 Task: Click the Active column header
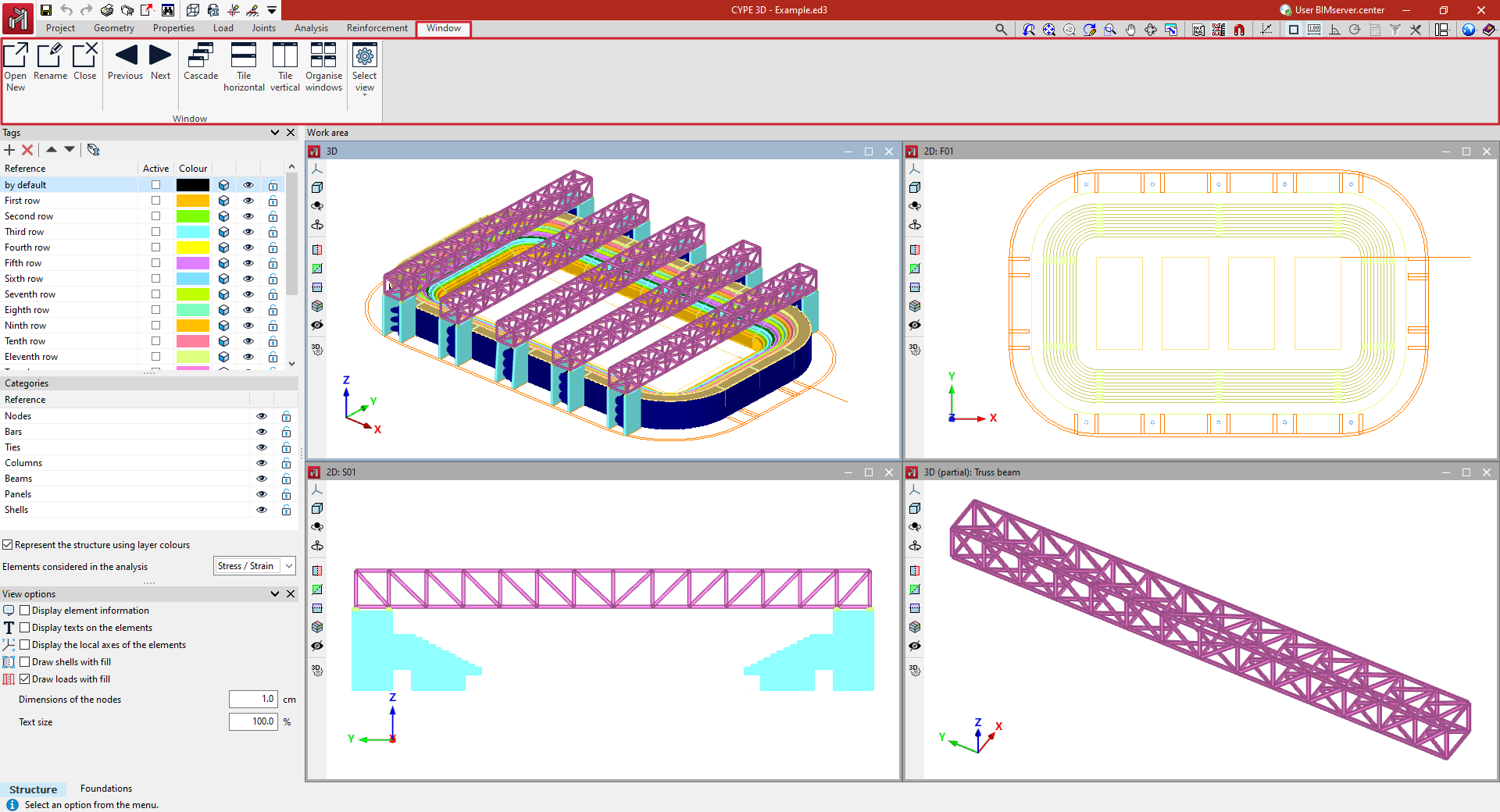155,169
